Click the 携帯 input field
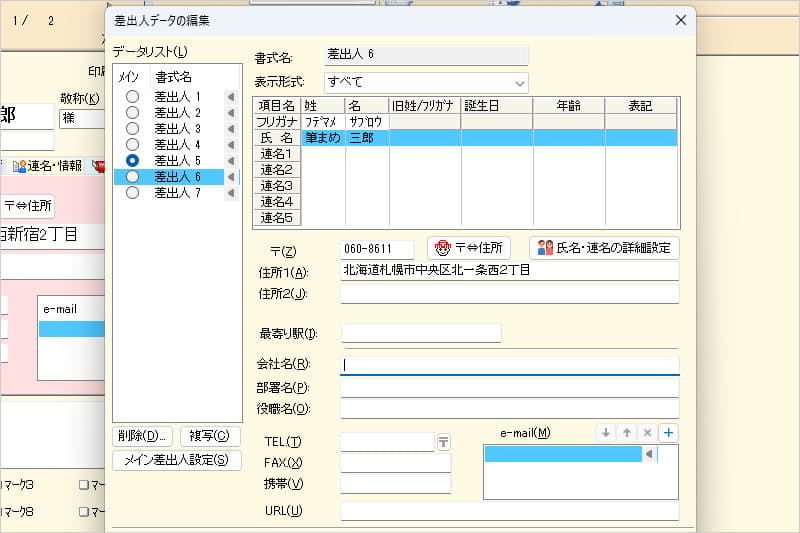 pyautogui.click(x=395, y=484)
